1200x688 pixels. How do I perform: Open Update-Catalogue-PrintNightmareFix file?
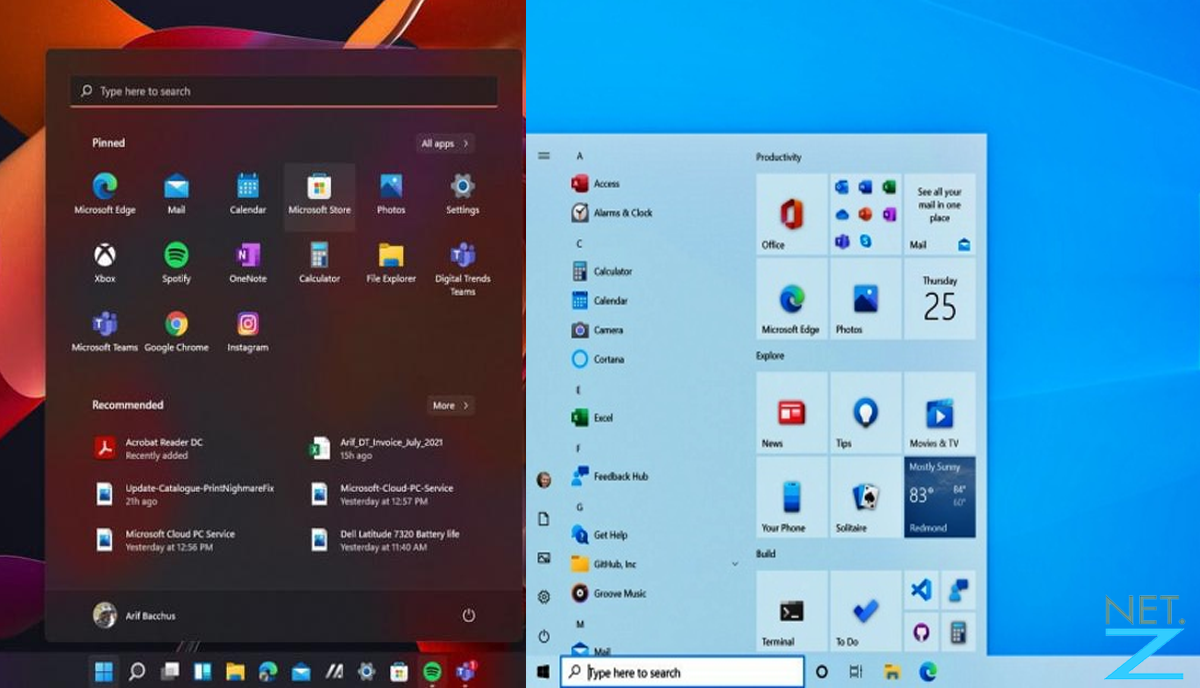tap(184, 494)
